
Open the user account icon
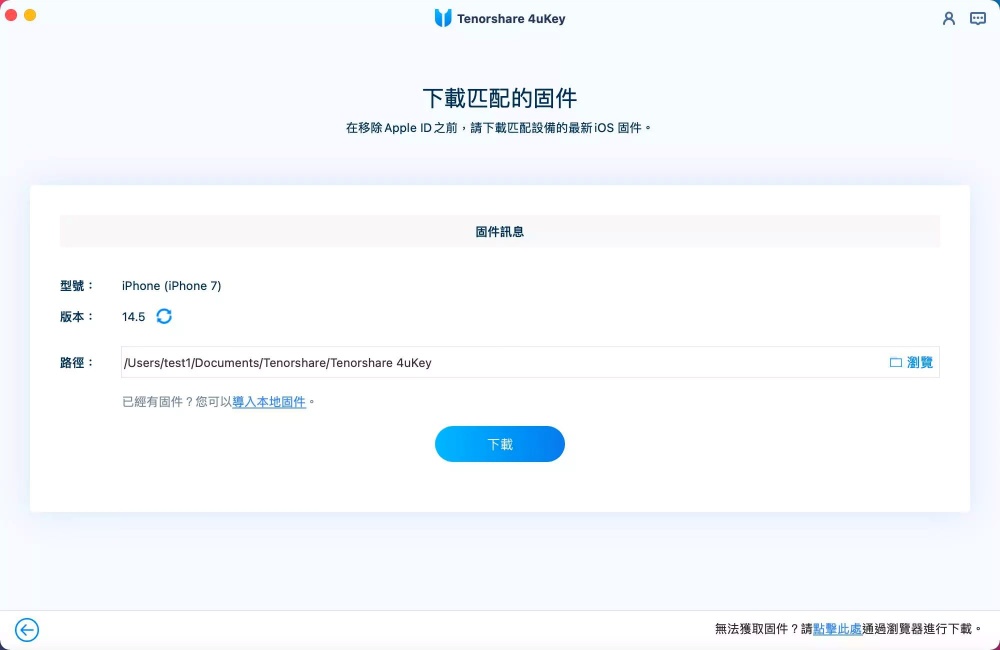pyautogui.click(x=948, y=18)
